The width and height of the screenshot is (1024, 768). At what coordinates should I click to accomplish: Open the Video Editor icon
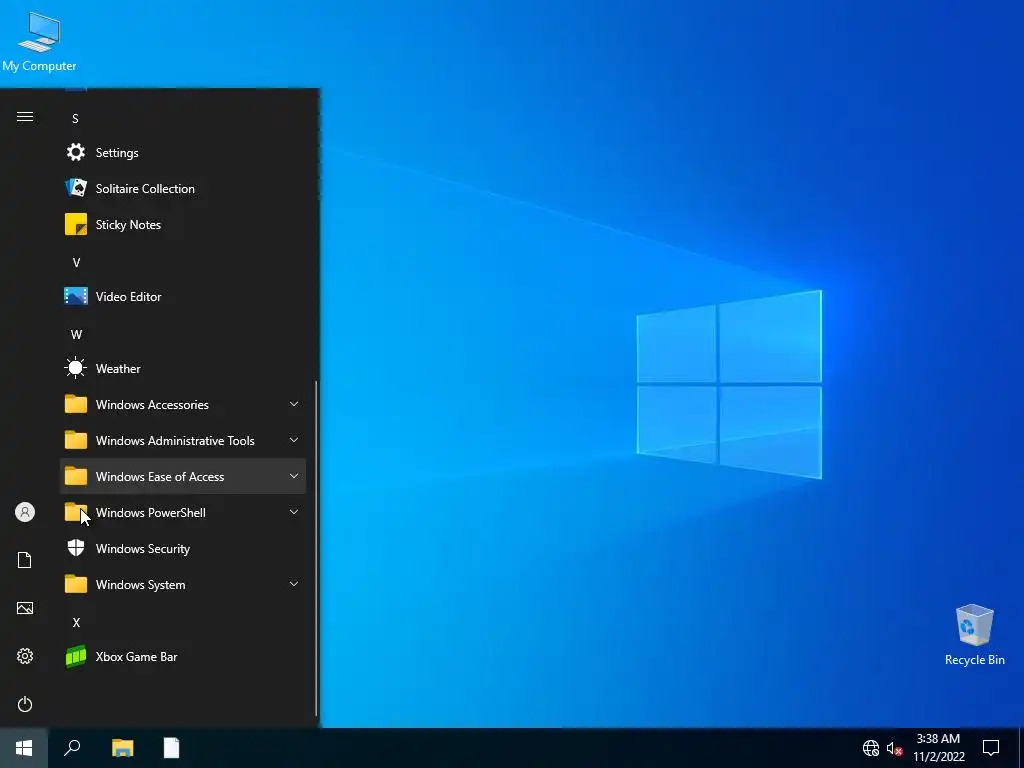pyautogui.click(x=76, y=296)
